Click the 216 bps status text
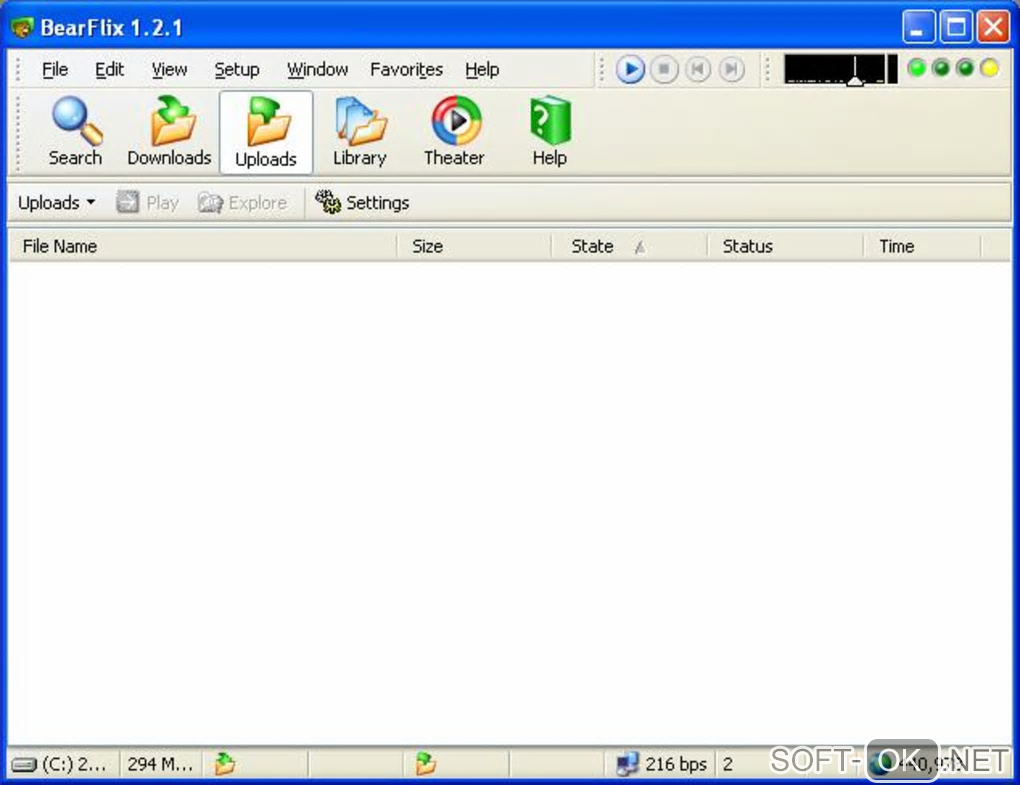 tap(676, 764)
